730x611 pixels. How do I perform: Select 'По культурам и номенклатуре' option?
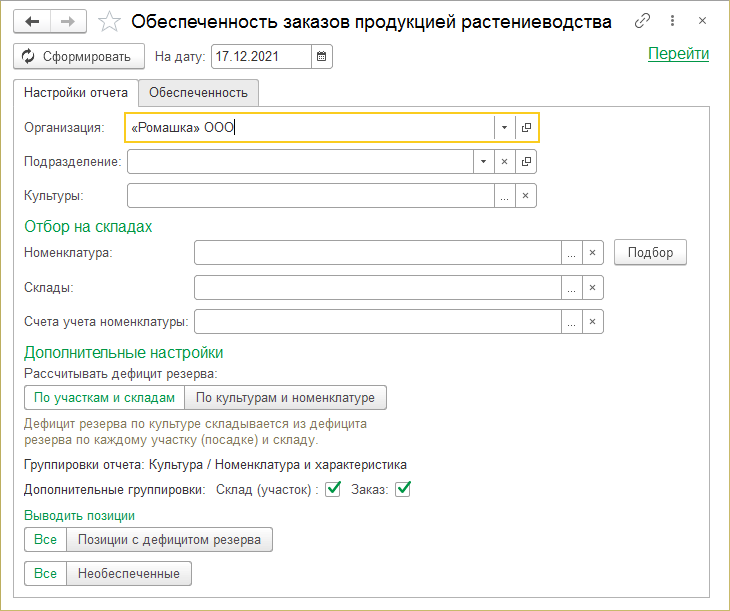coord(285,398)
